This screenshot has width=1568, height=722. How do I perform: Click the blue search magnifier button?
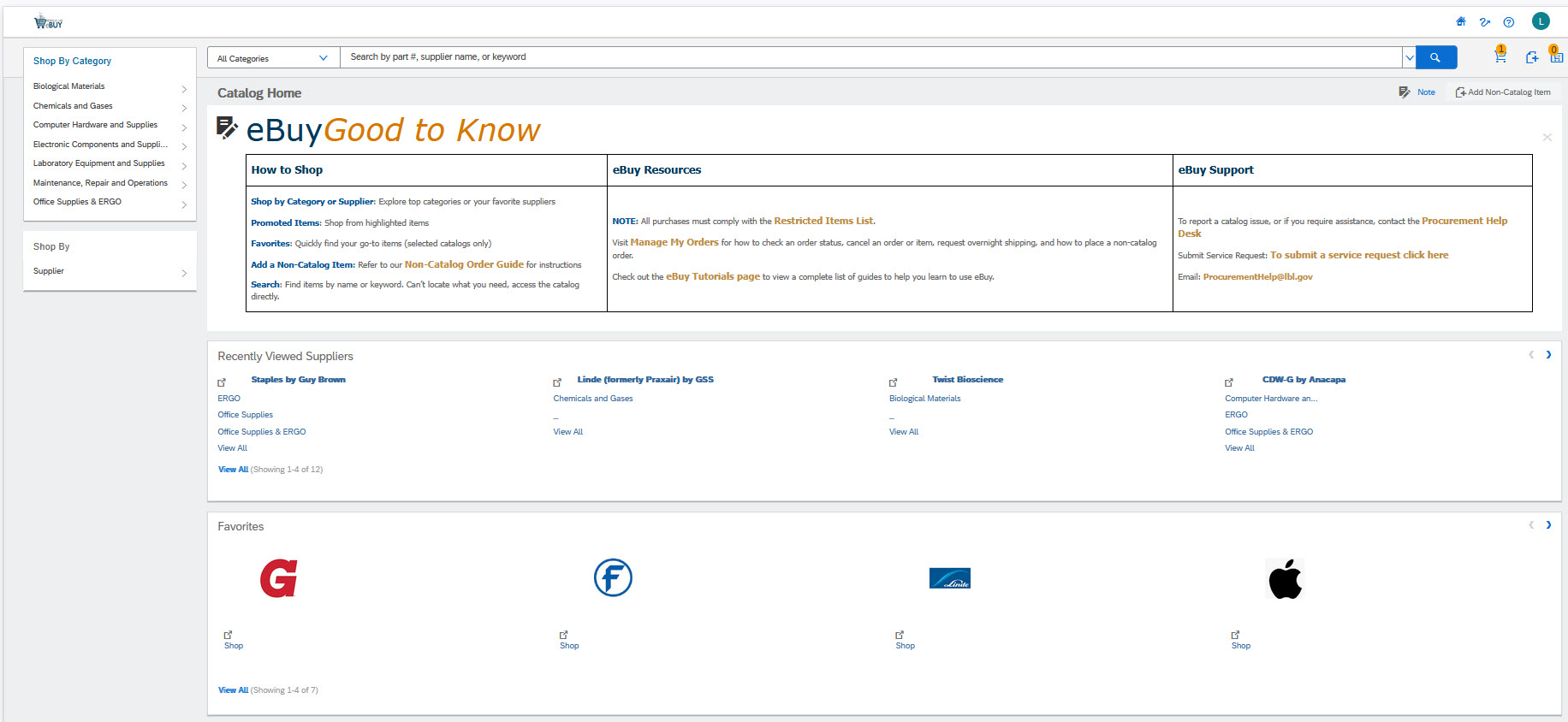pyautogui.click(x=1435, y=57)
